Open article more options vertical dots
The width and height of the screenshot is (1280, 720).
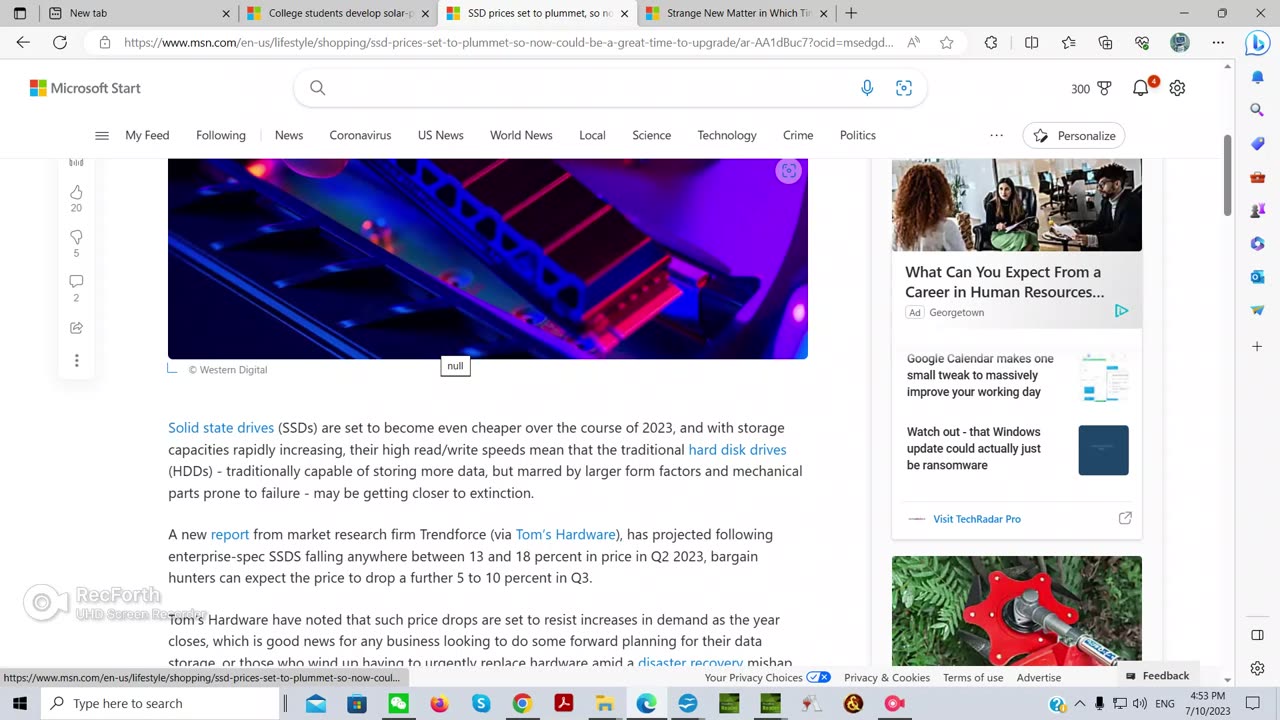coord(76,360)
